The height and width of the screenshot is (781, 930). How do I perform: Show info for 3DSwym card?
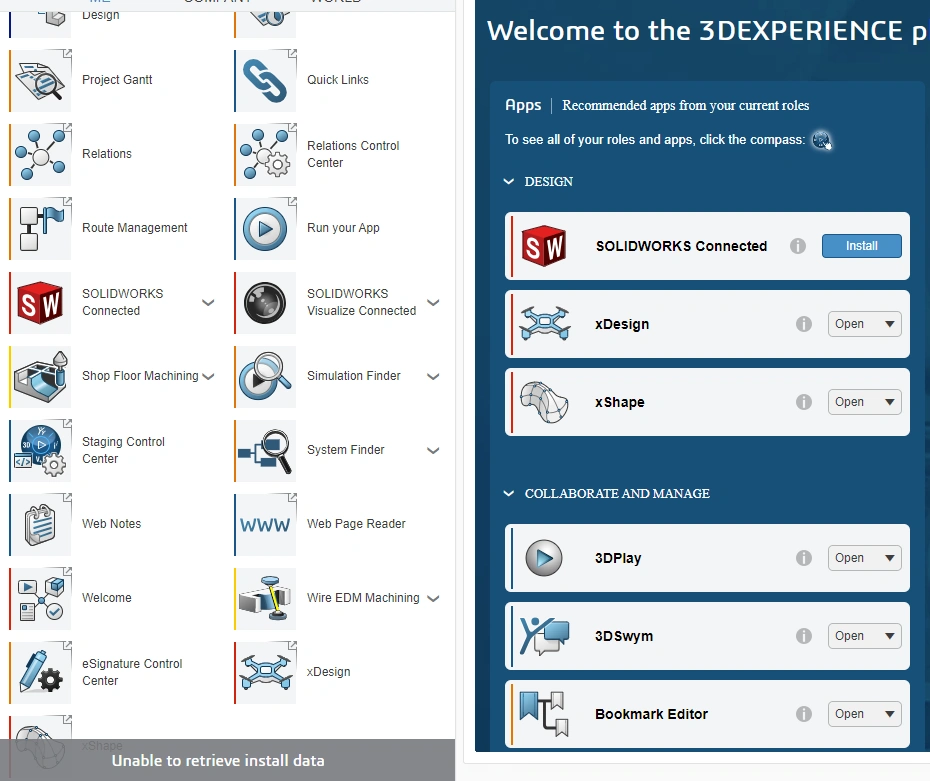pos(804,636)
